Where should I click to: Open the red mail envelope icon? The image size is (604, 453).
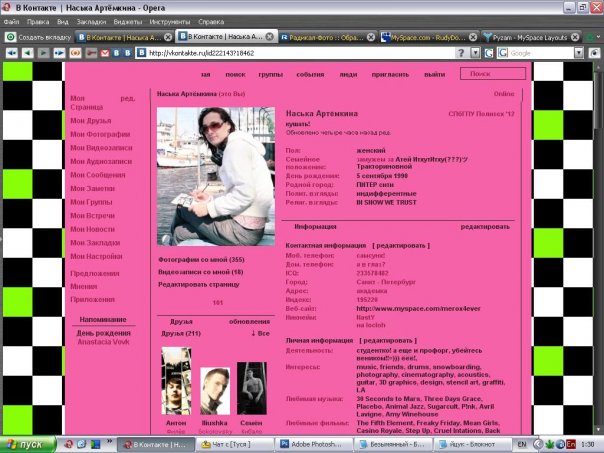point(105,53)
